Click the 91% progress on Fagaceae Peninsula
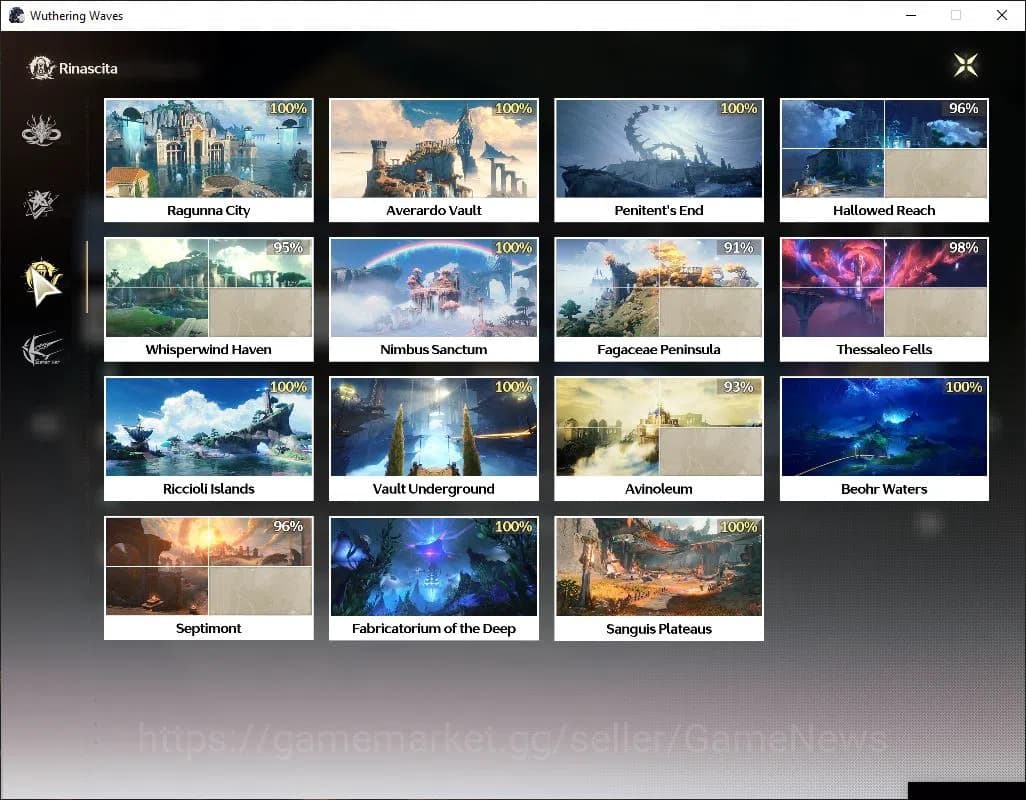Screen dimensions: 1026x800 [739, 248]
